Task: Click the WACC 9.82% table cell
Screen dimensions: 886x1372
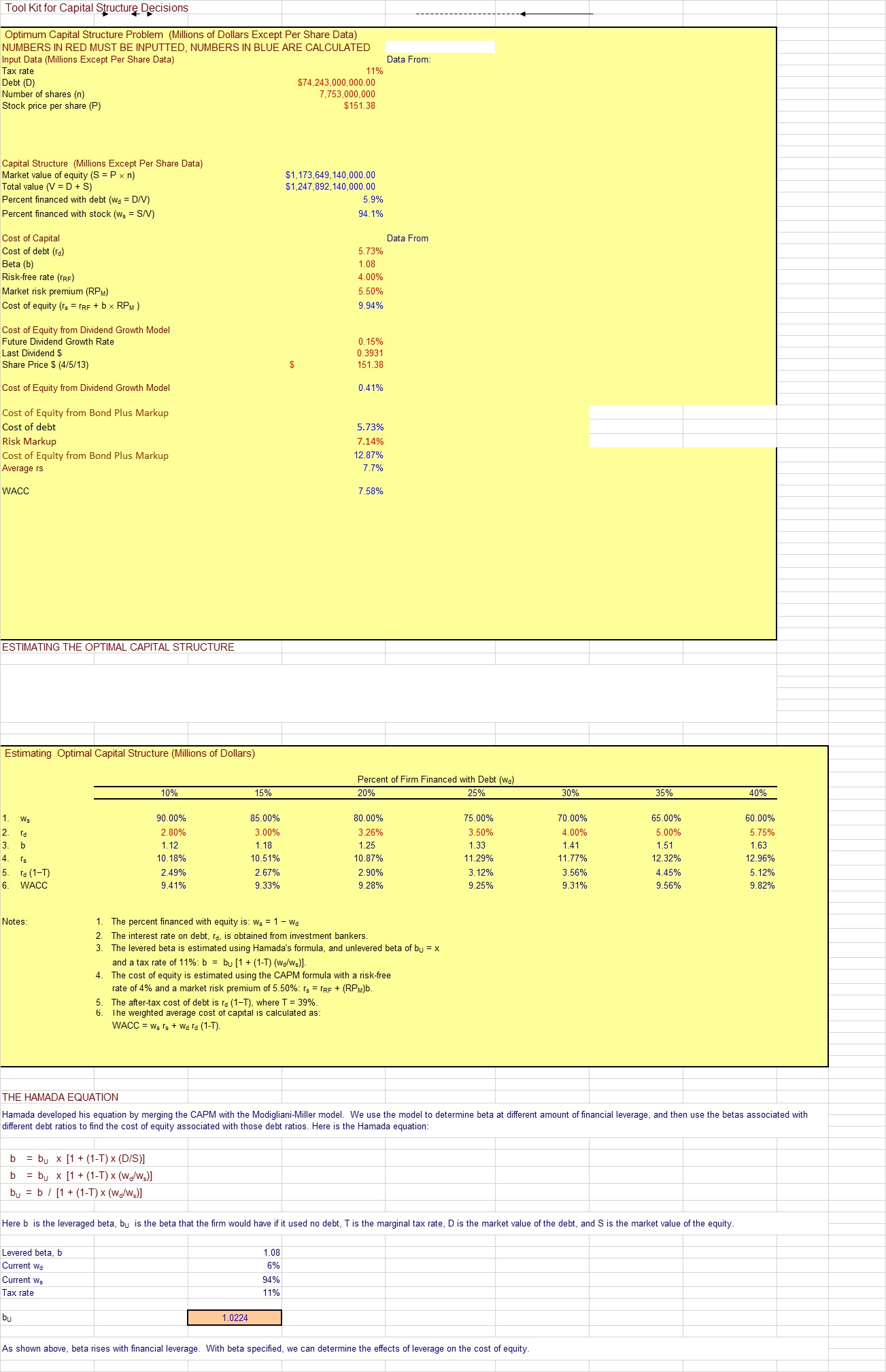Action: pyautogui.click(x=762, y=886)
